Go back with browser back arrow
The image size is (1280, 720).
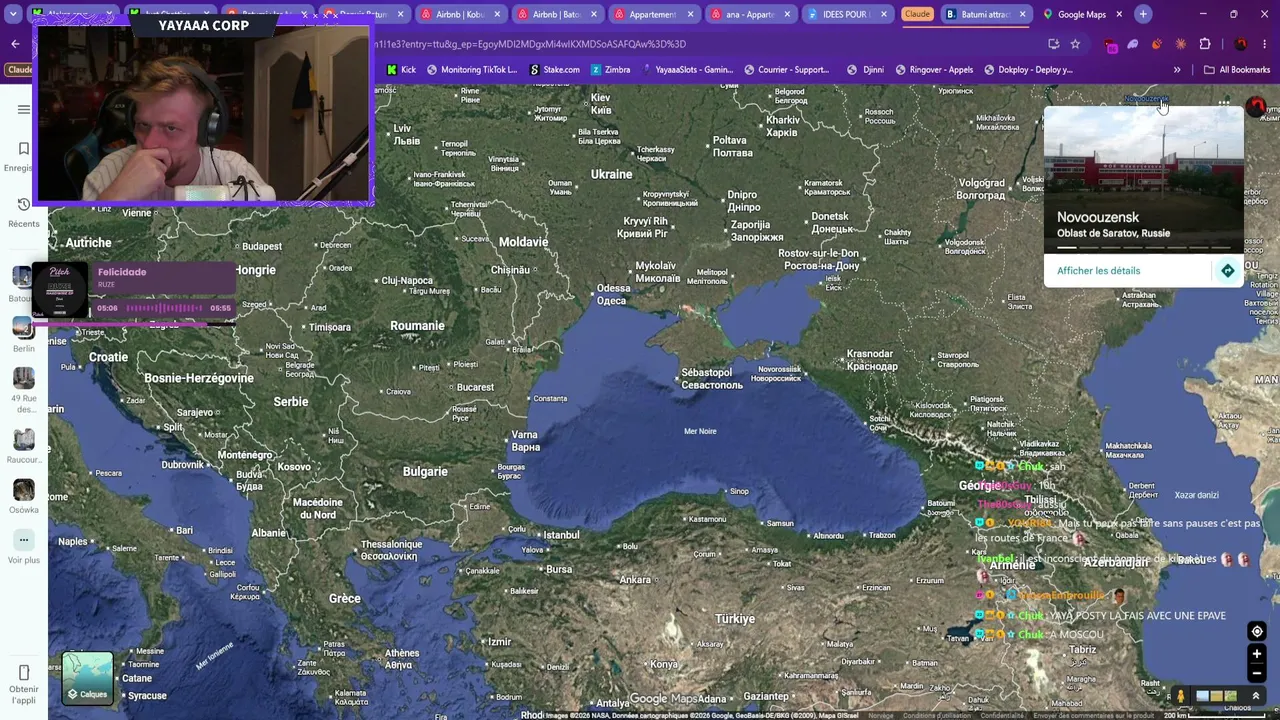(x=15, y=44)
